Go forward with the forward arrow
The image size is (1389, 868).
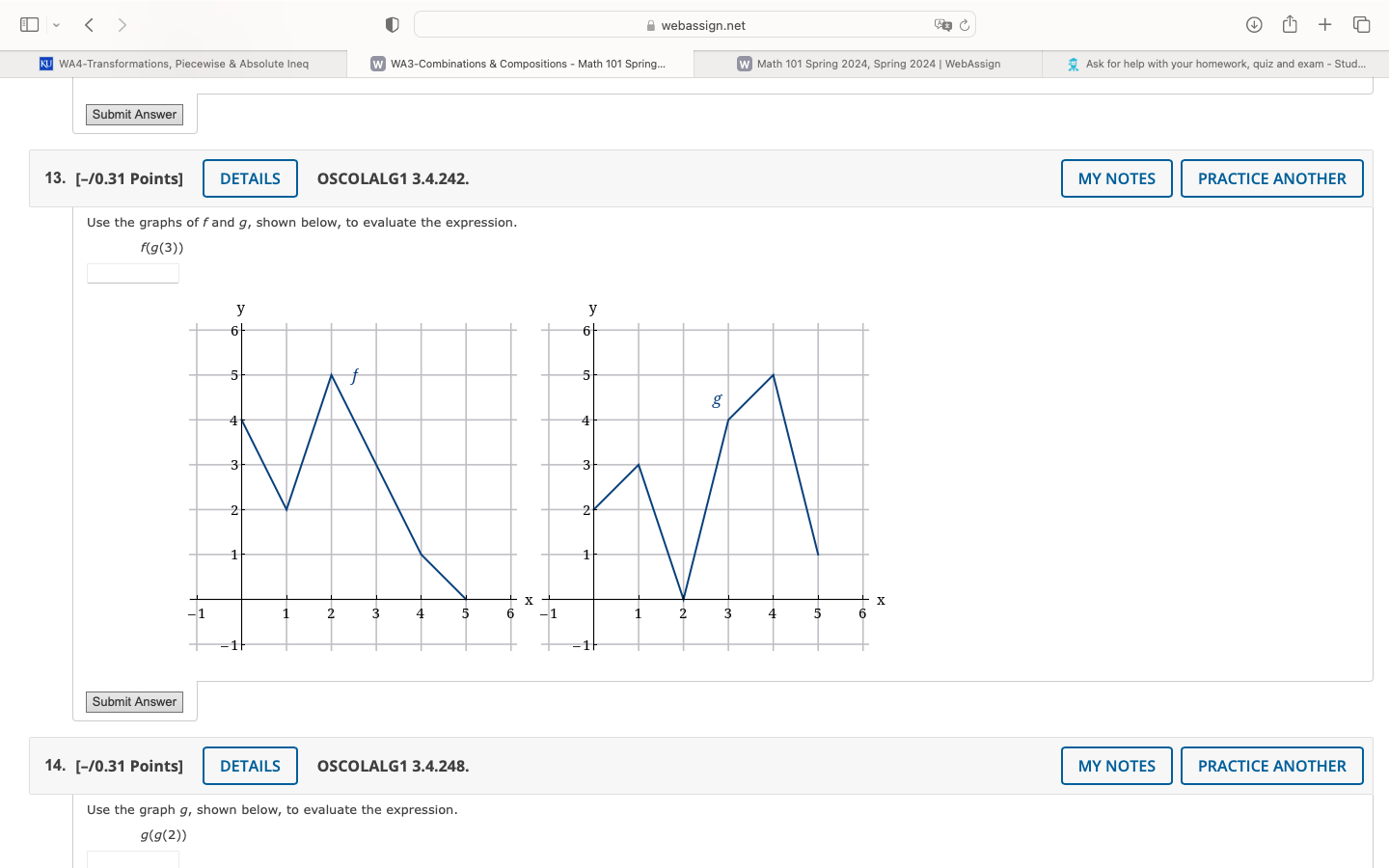(x=123, y=25)
